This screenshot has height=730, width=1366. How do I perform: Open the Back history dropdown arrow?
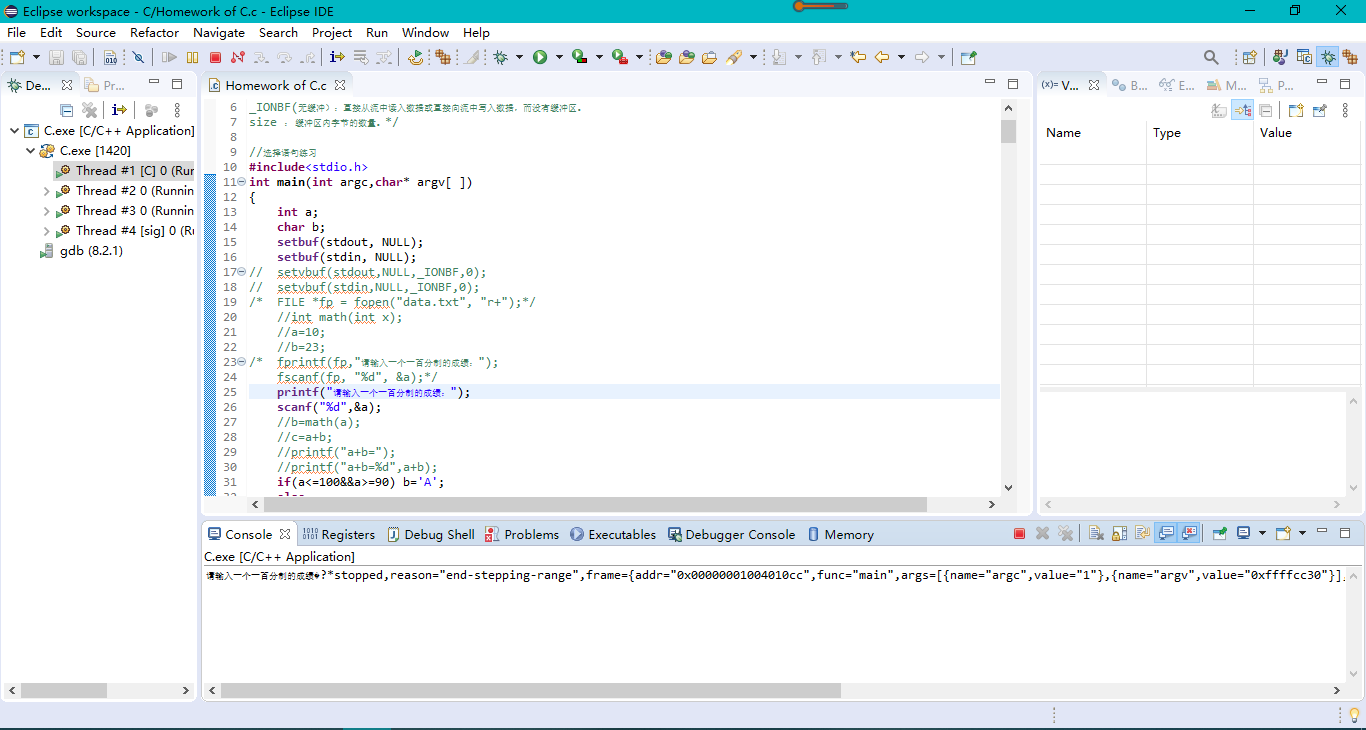click(x=901, y=57)
